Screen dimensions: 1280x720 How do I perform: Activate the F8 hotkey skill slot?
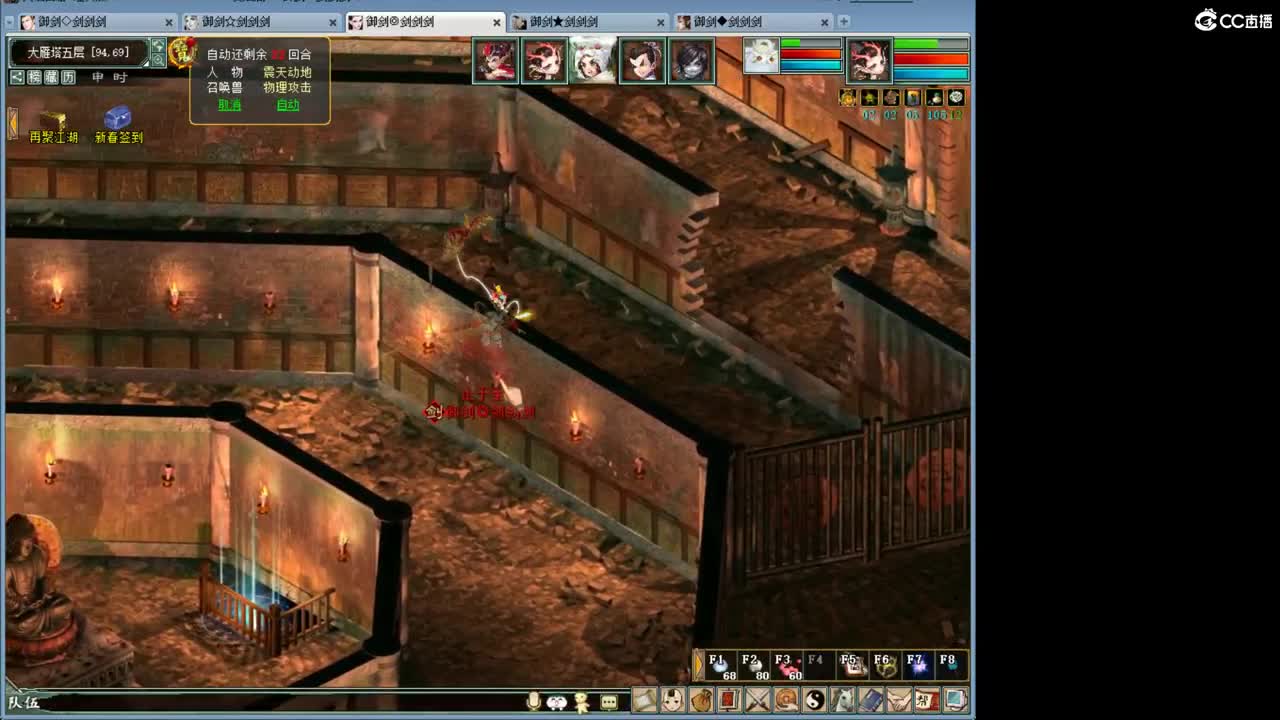(x=951, y=666)
